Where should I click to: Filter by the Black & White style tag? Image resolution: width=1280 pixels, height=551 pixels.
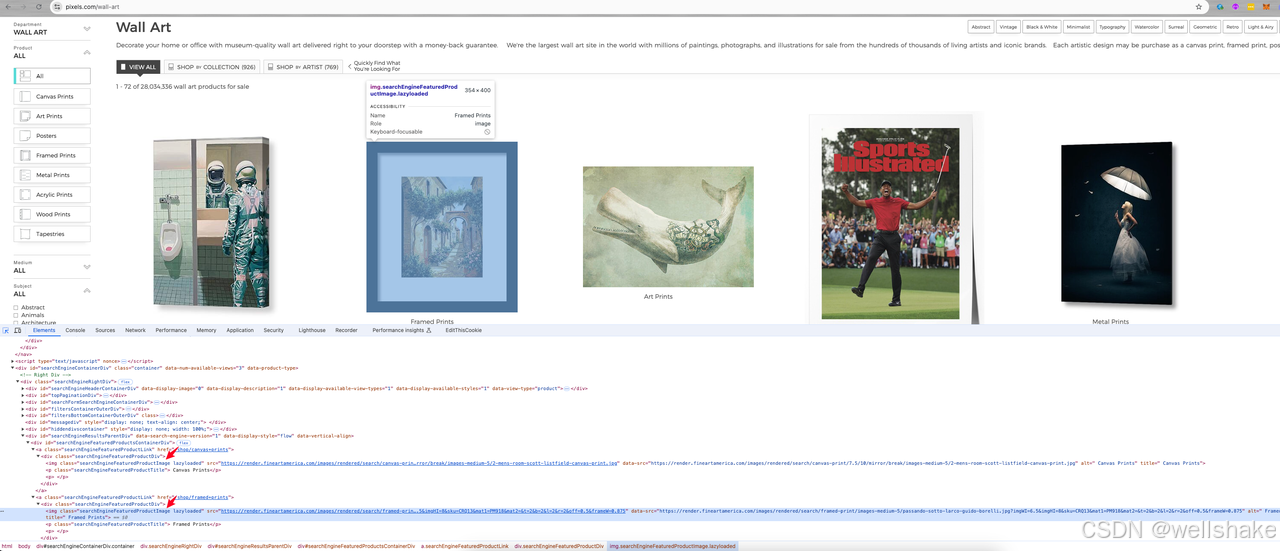1042,27
